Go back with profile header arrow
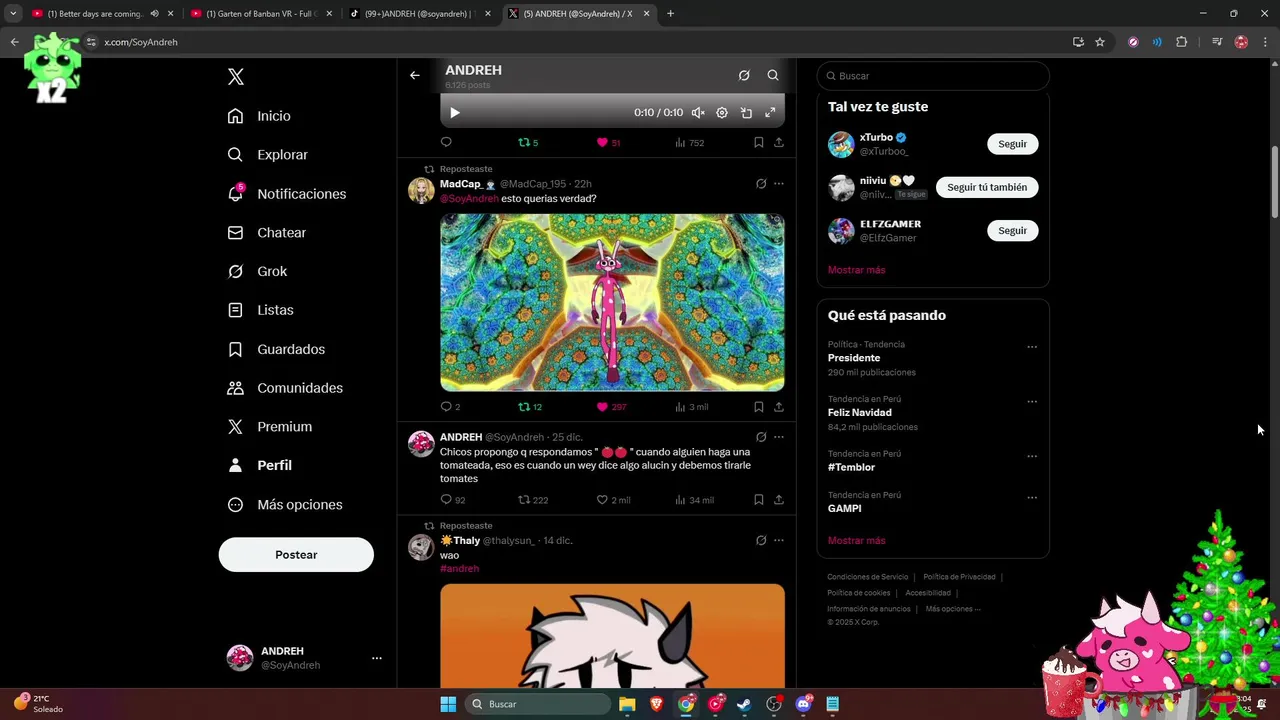 click(415, 75)
